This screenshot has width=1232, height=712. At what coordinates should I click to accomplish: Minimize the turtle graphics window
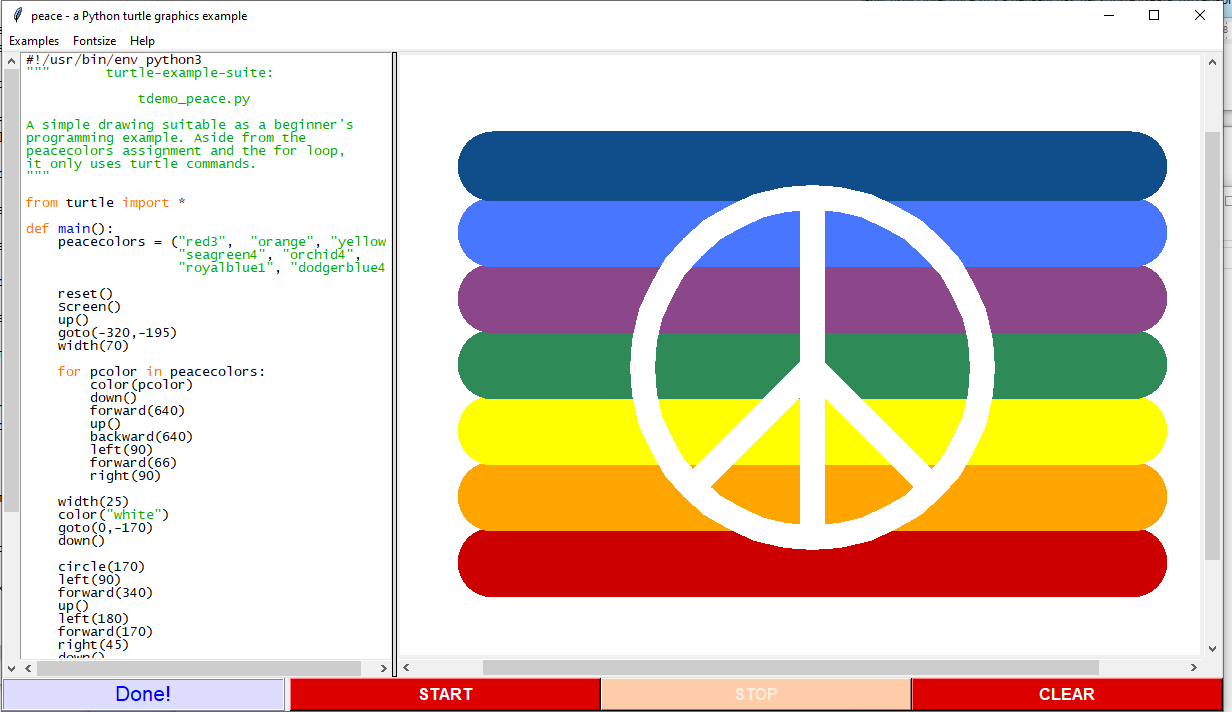[x=1108, y=16]
